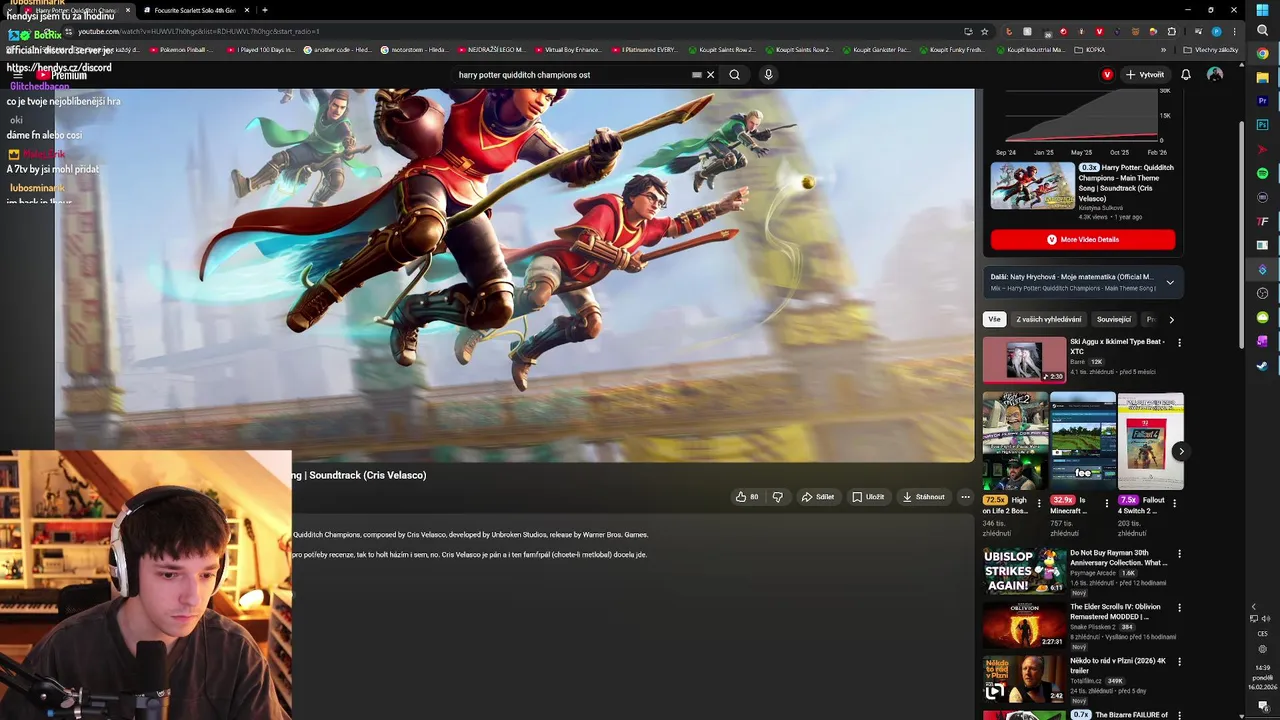Screen dimensions: 1280x720
Task: Open the KOPKA bookmarks folder
Action: coord(1091,49)
